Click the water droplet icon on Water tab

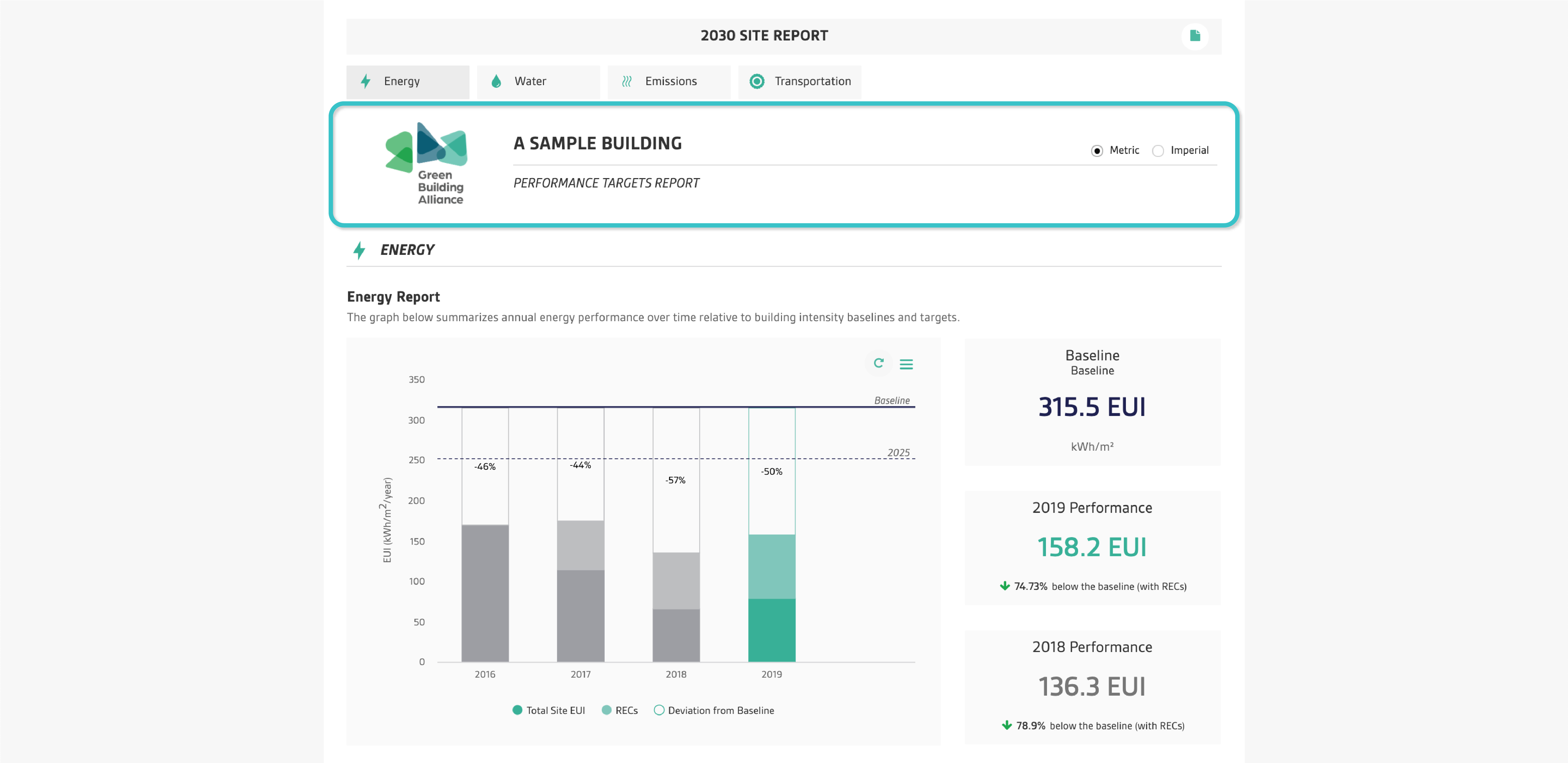point(496,81)
